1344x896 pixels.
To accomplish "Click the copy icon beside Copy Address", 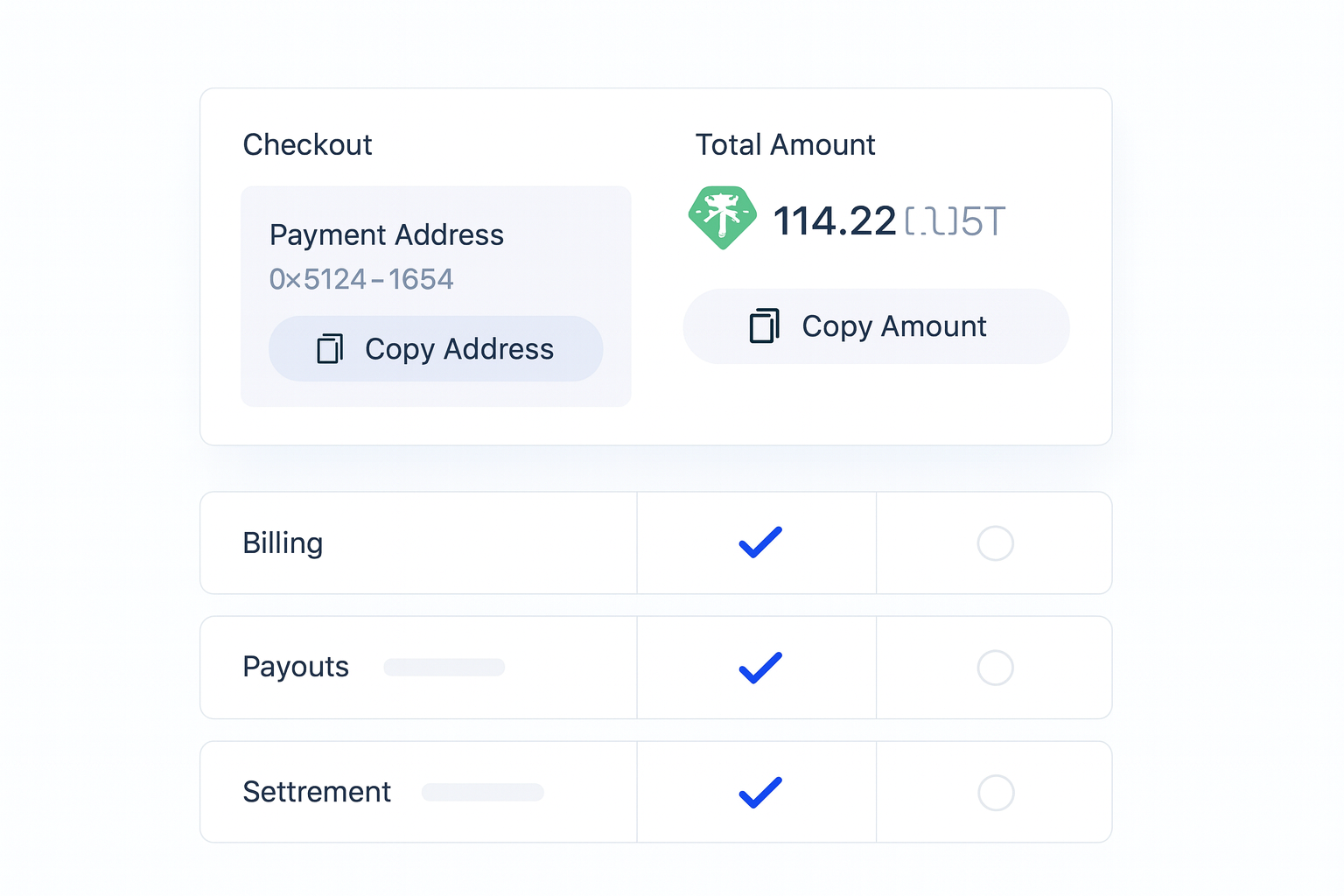I will click(x=330, y=348).
